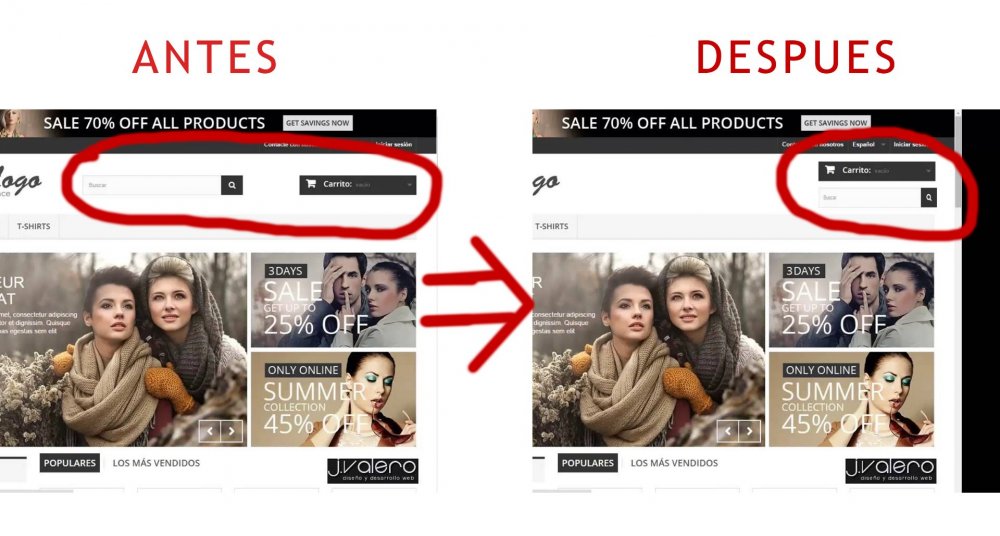Image resolution: width=1000 pixels, height=536 pixels.
Task: Click cart icon in DESPUES Carrito bar
Action: [x=830, y=170]
